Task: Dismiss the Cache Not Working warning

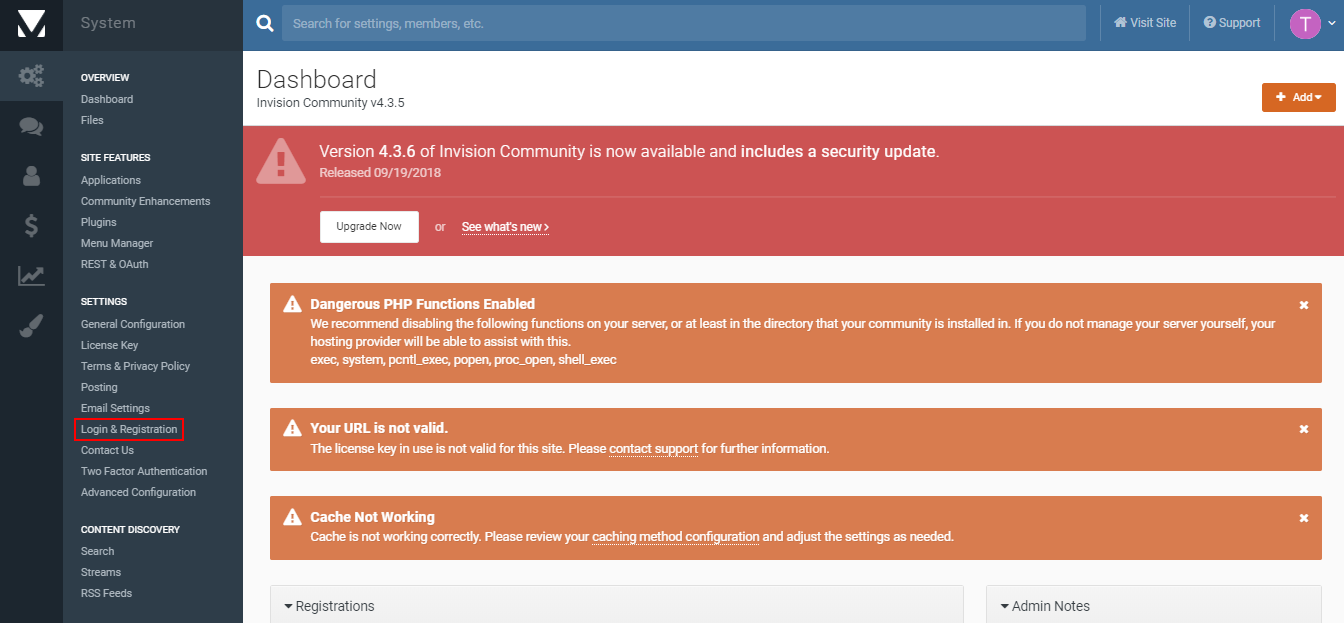Action: (1303, 518)
